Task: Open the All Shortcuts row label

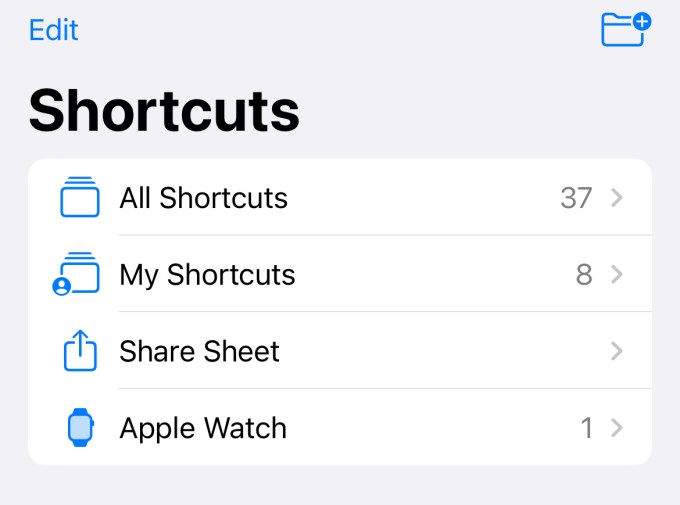Action: 203,198
